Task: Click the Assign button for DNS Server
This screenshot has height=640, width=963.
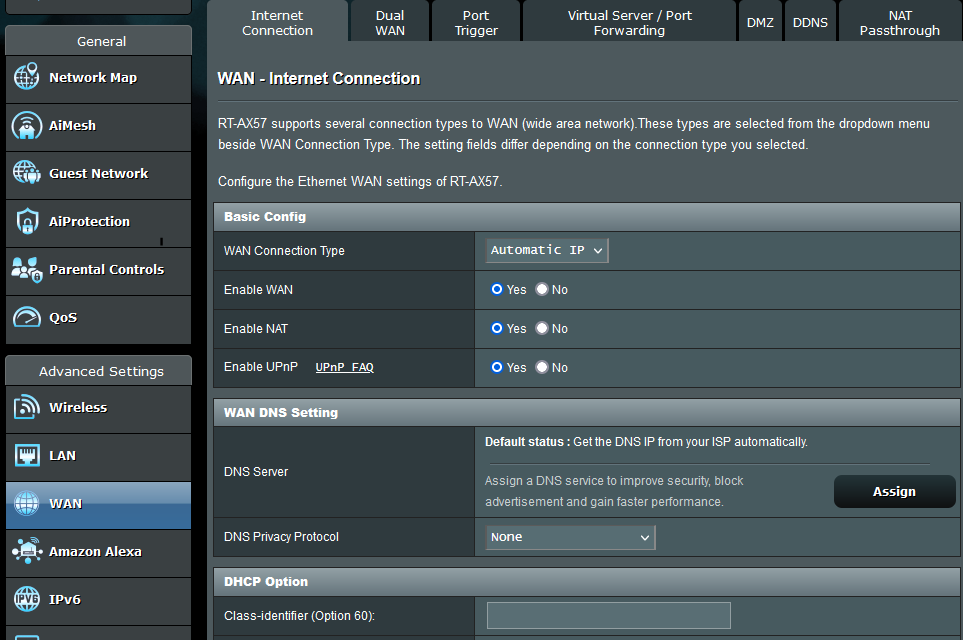Action: point(893,491)
